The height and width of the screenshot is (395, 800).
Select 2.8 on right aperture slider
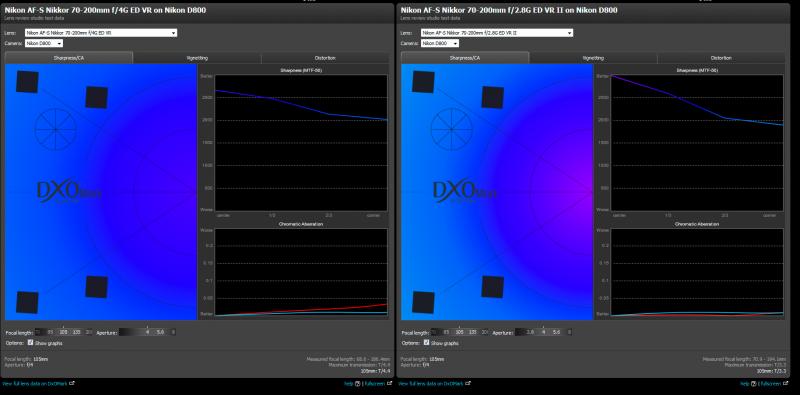tap(530, 332)
